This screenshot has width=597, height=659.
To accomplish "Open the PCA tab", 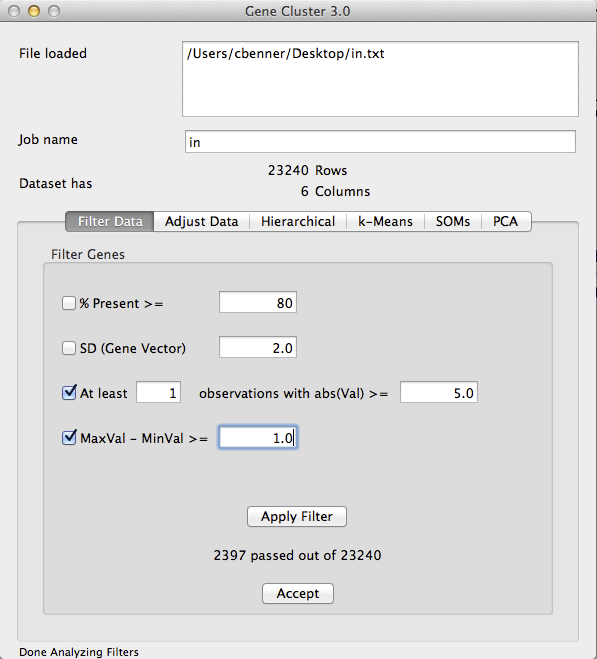I will pos(506,221).
